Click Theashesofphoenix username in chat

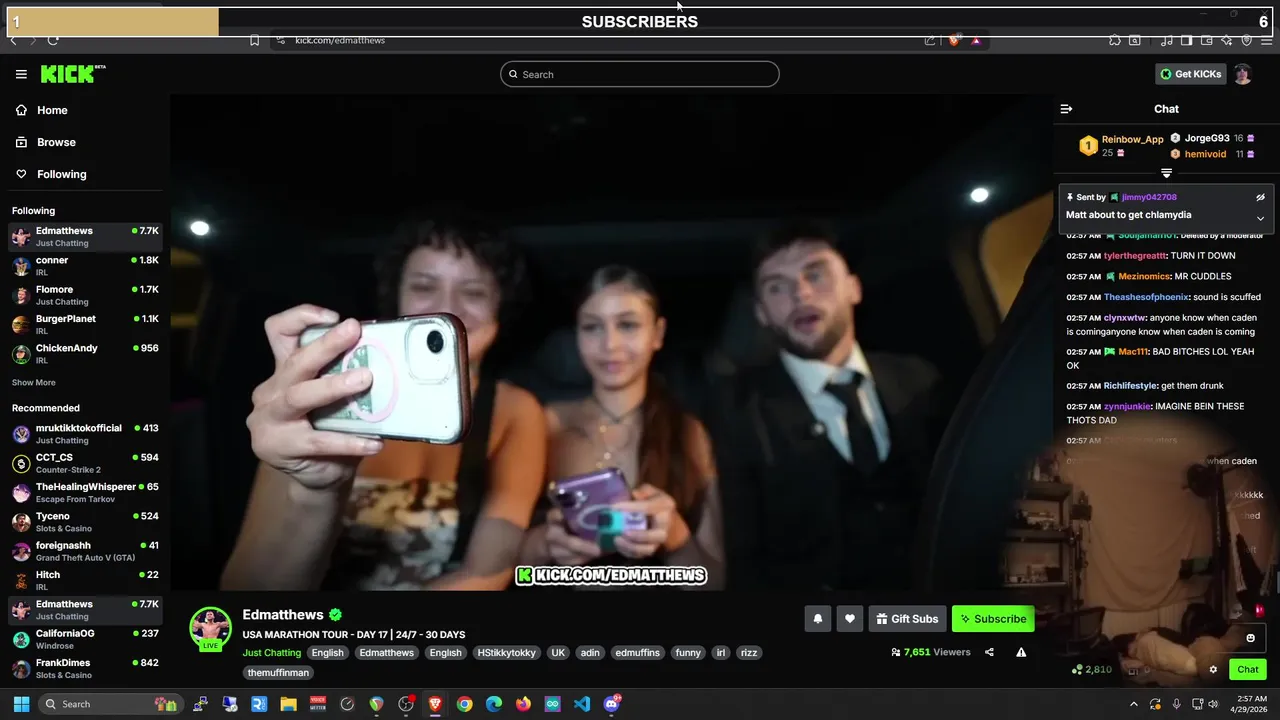(1146, 297)
